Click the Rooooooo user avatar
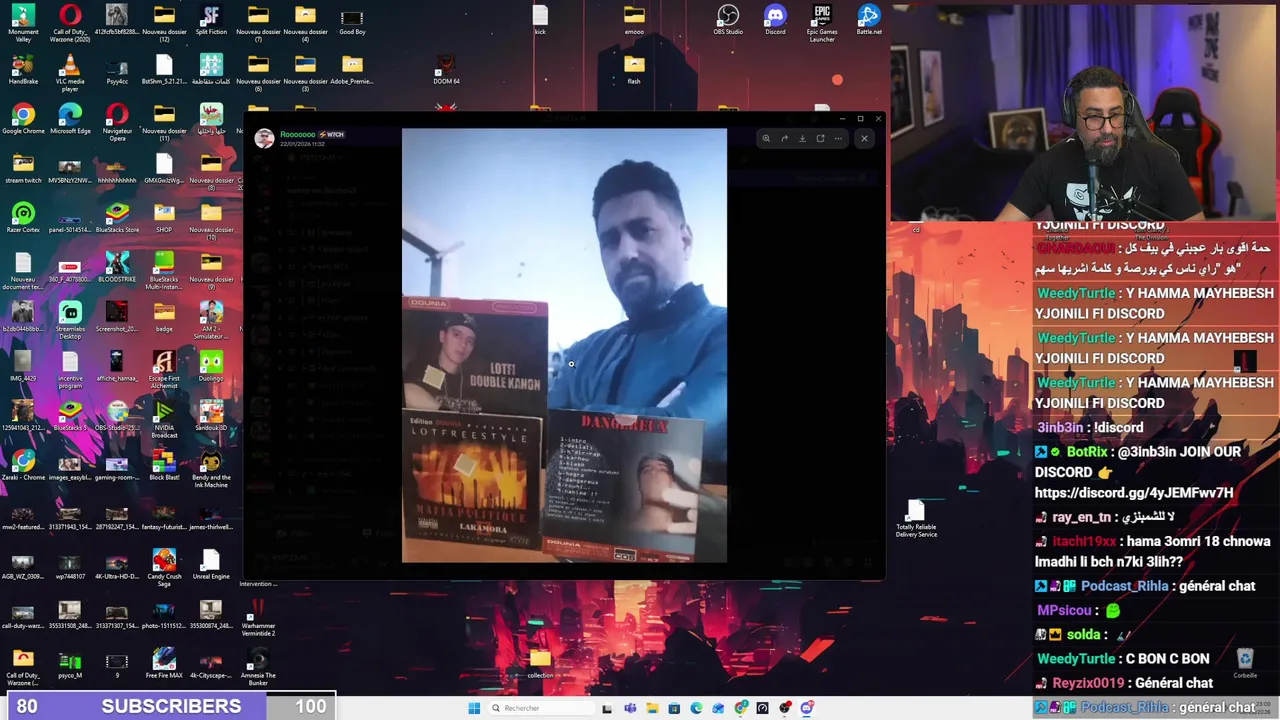This screenshot has width=1280, height=720. pos(264,138)
